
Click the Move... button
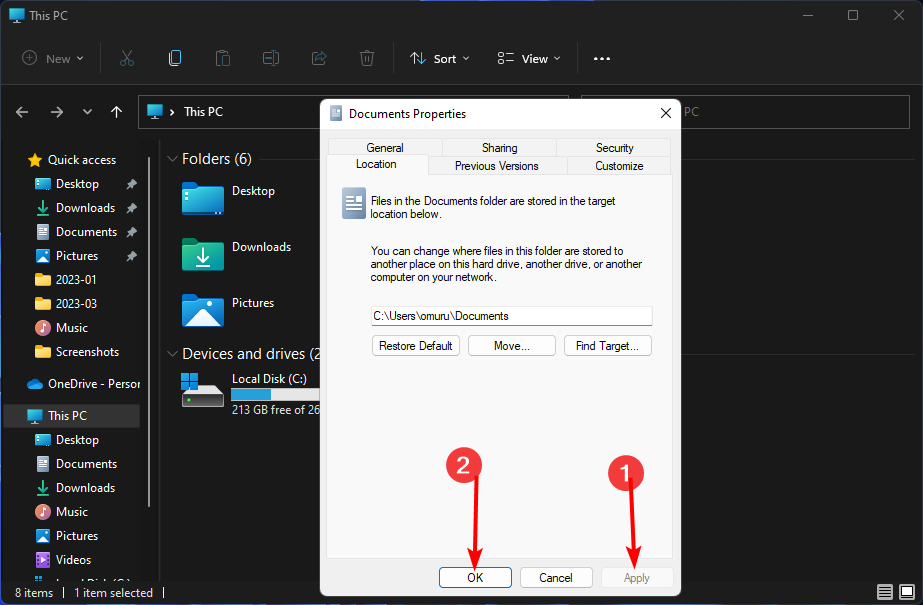click(x=512, y=345)
